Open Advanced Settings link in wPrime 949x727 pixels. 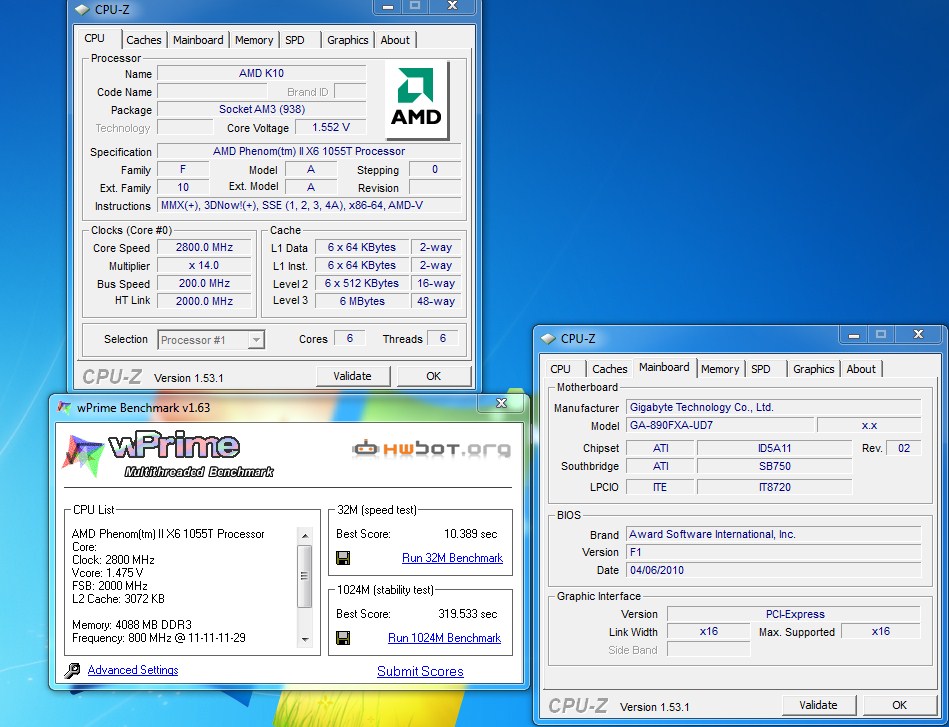pos(133,670)
